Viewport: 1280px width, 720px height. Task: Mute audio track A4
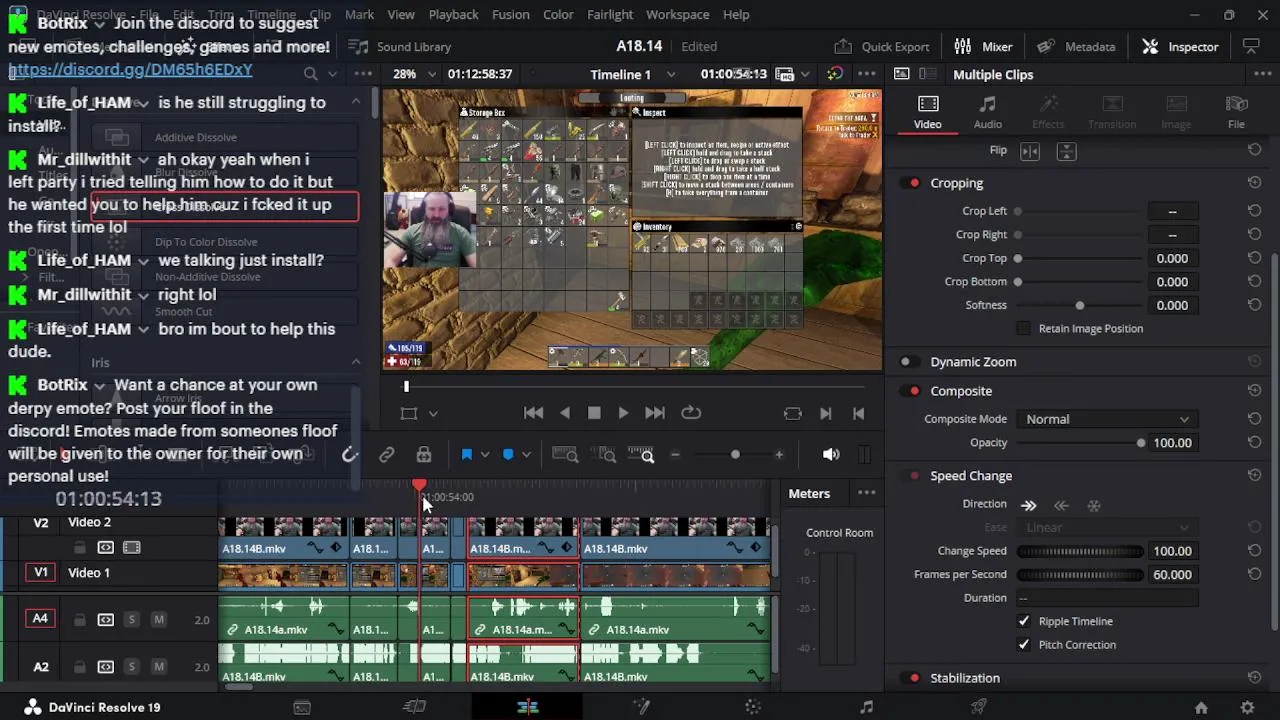pos(158,620)
